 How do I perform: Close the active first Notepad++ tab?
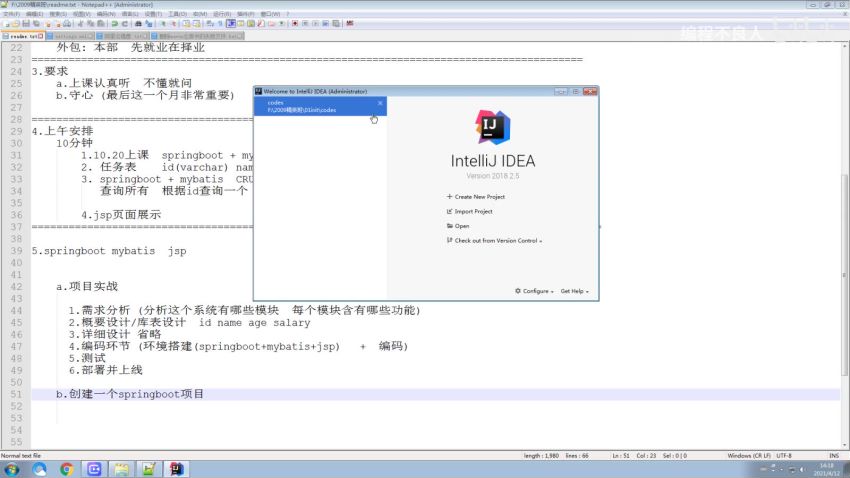41,36
